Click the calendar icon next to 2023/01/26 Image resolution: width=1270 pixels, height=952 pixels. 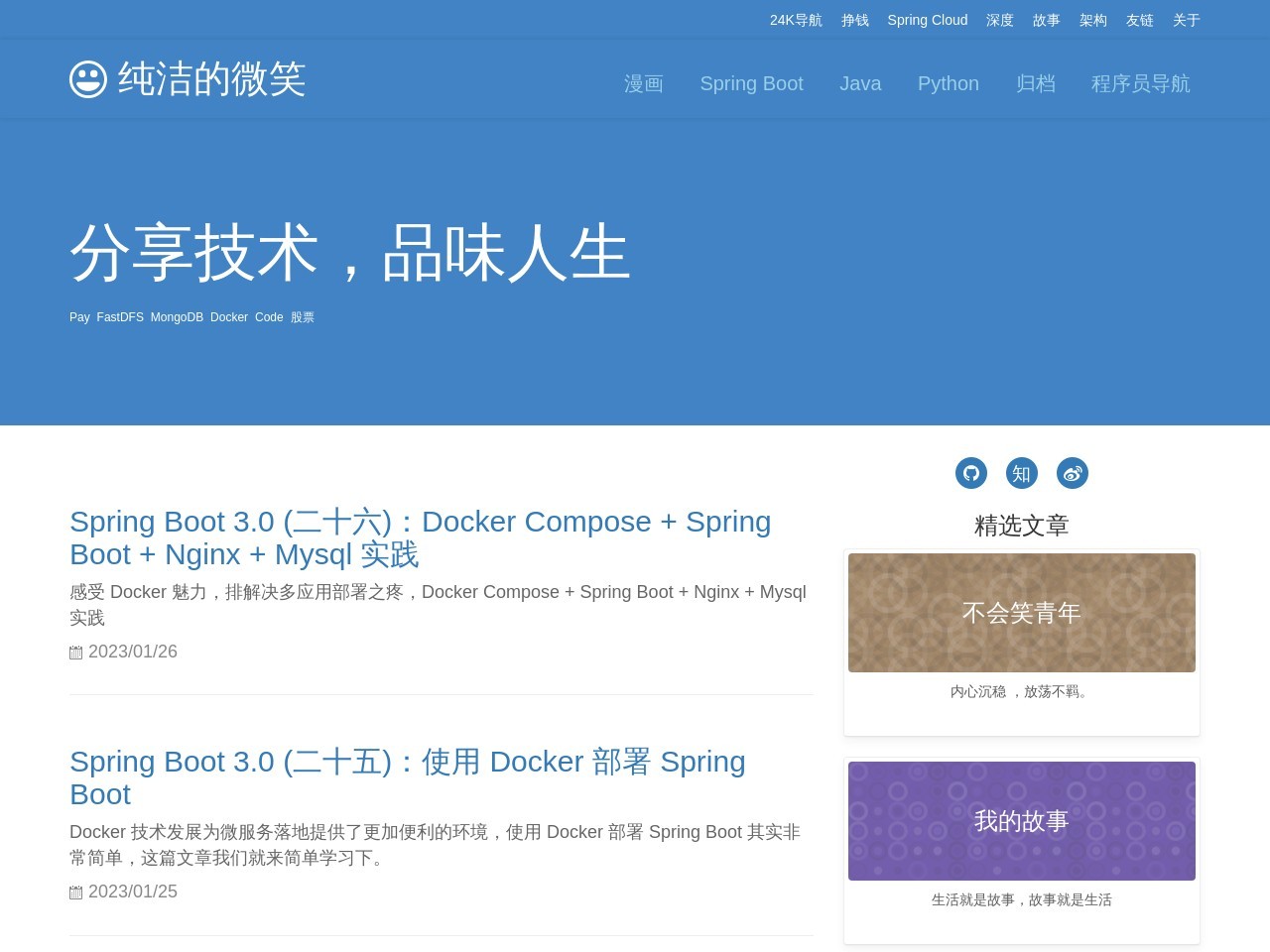[75, 652]
